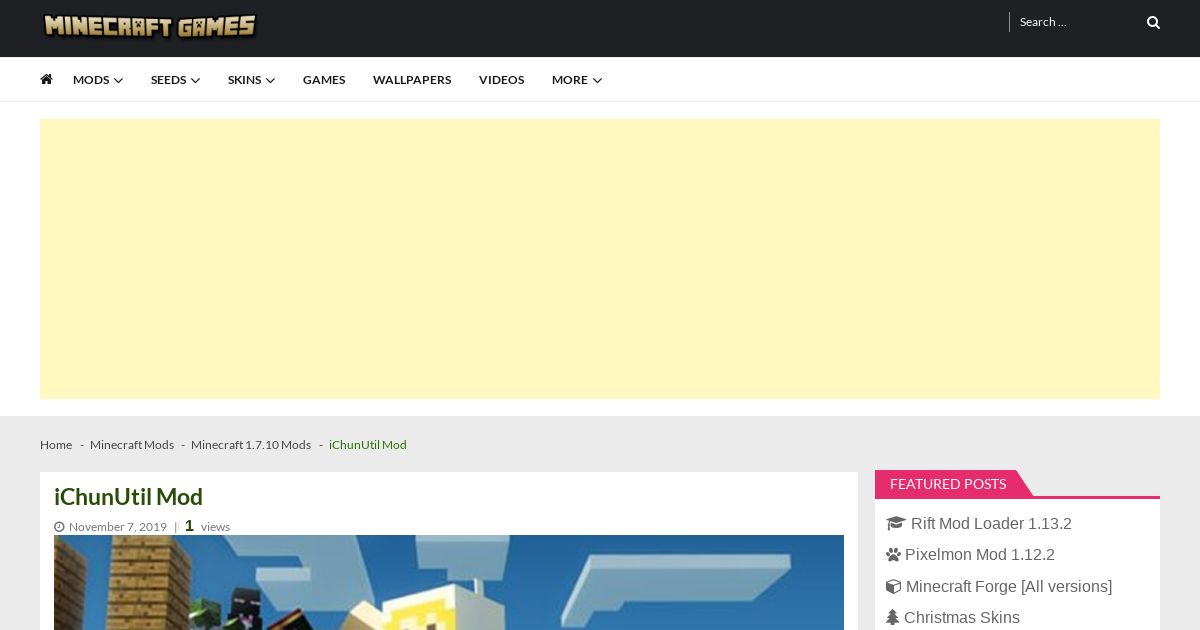This screenshot has height=630, width=1200.
Task: Expand the MORE dropdown menu
Action: pyautogui.click(x=577, y=80)
